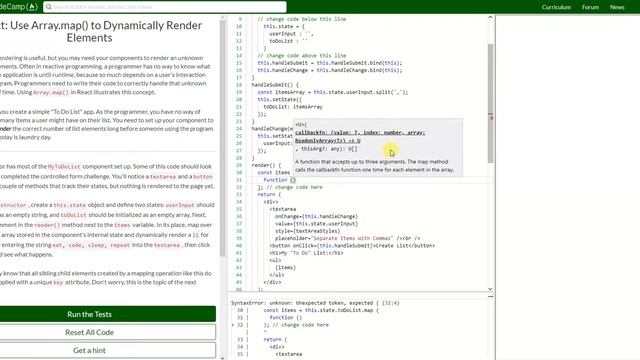Click line number 32 in the editor

(x=239, y=187)
